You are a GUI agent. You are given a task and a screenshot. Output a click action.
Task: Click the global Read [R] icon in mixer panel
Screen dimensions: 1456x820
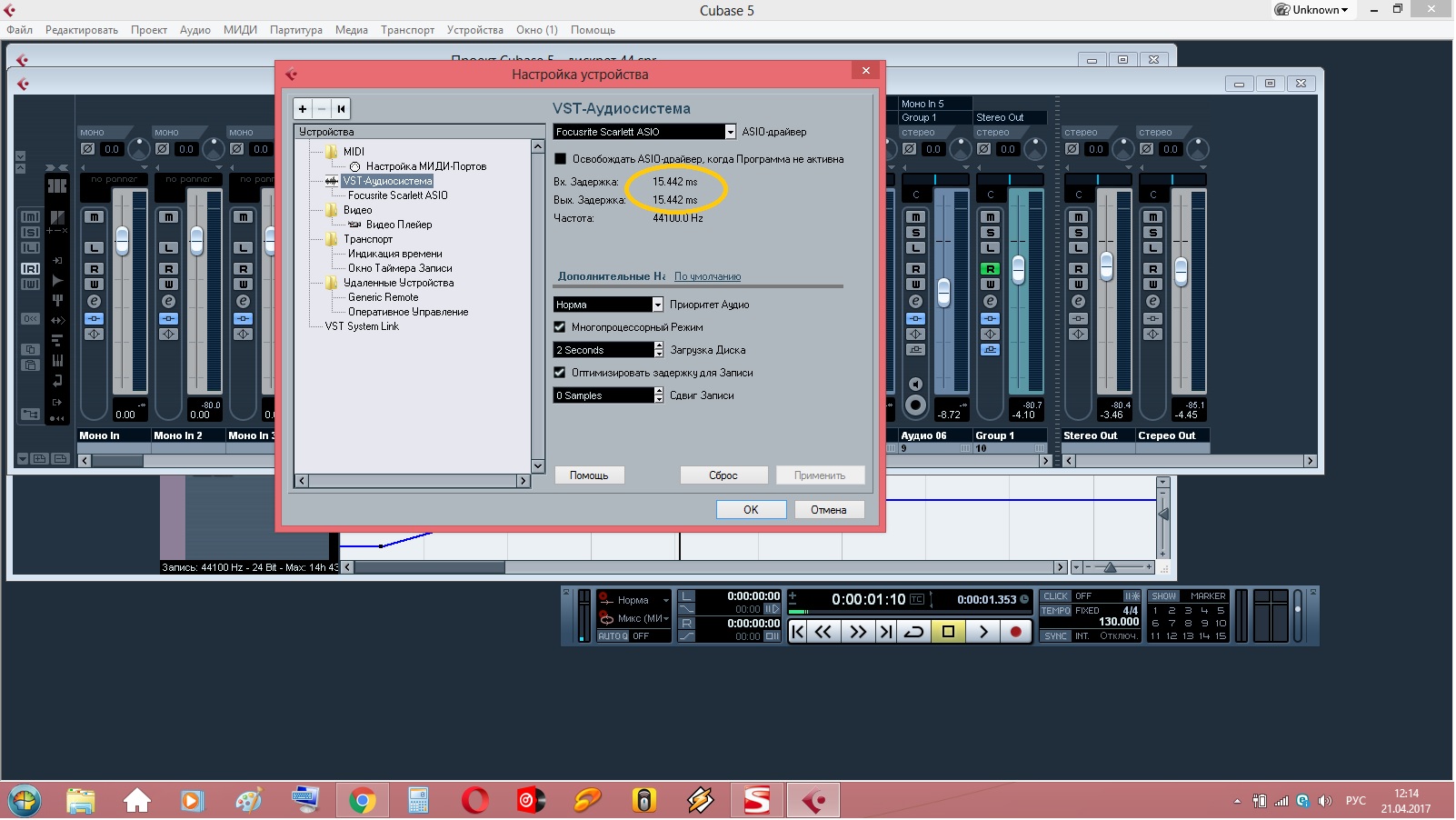click(30, 269)
